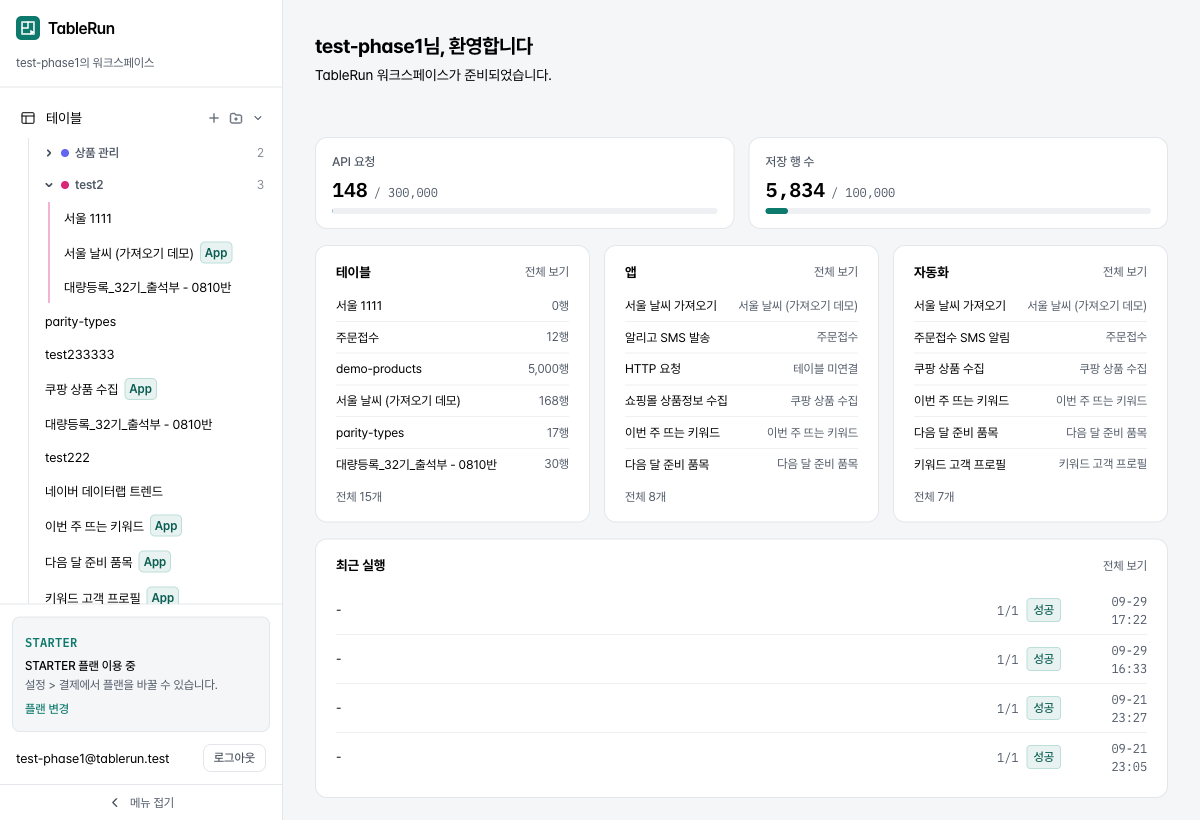Screen dimensions: 1200x820
Task: Collapse the 테이블 section chevron
Action: click(x=258, y=118)
